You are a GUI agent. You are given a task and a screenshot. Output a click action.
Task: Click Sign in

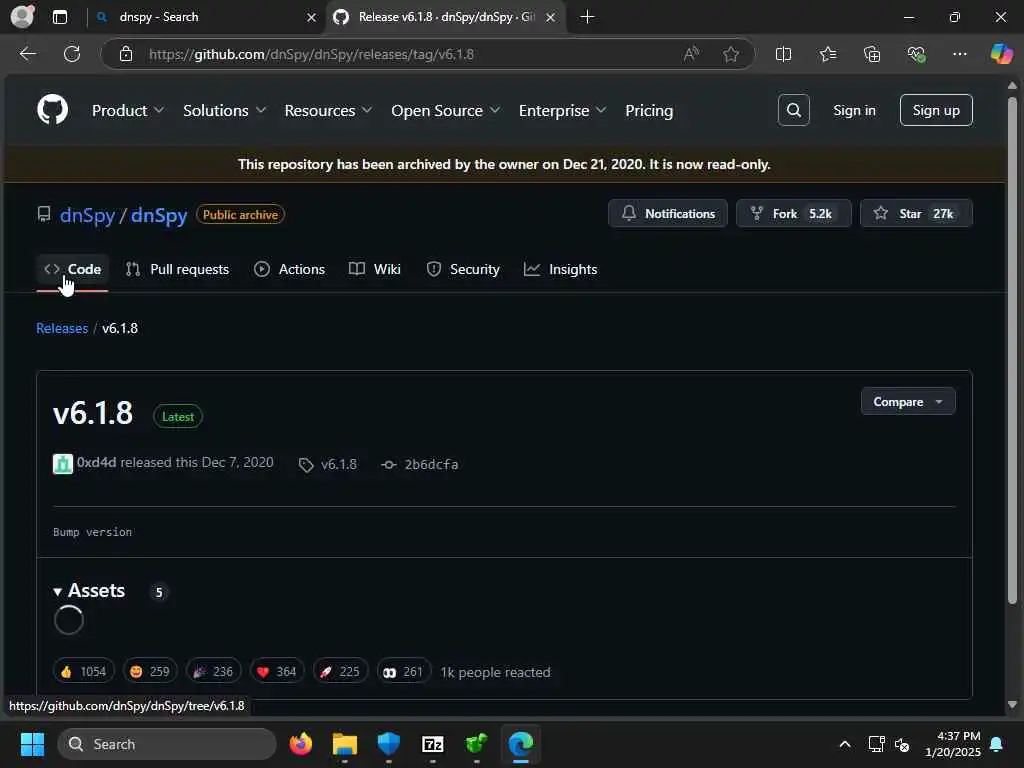[854, 110]
